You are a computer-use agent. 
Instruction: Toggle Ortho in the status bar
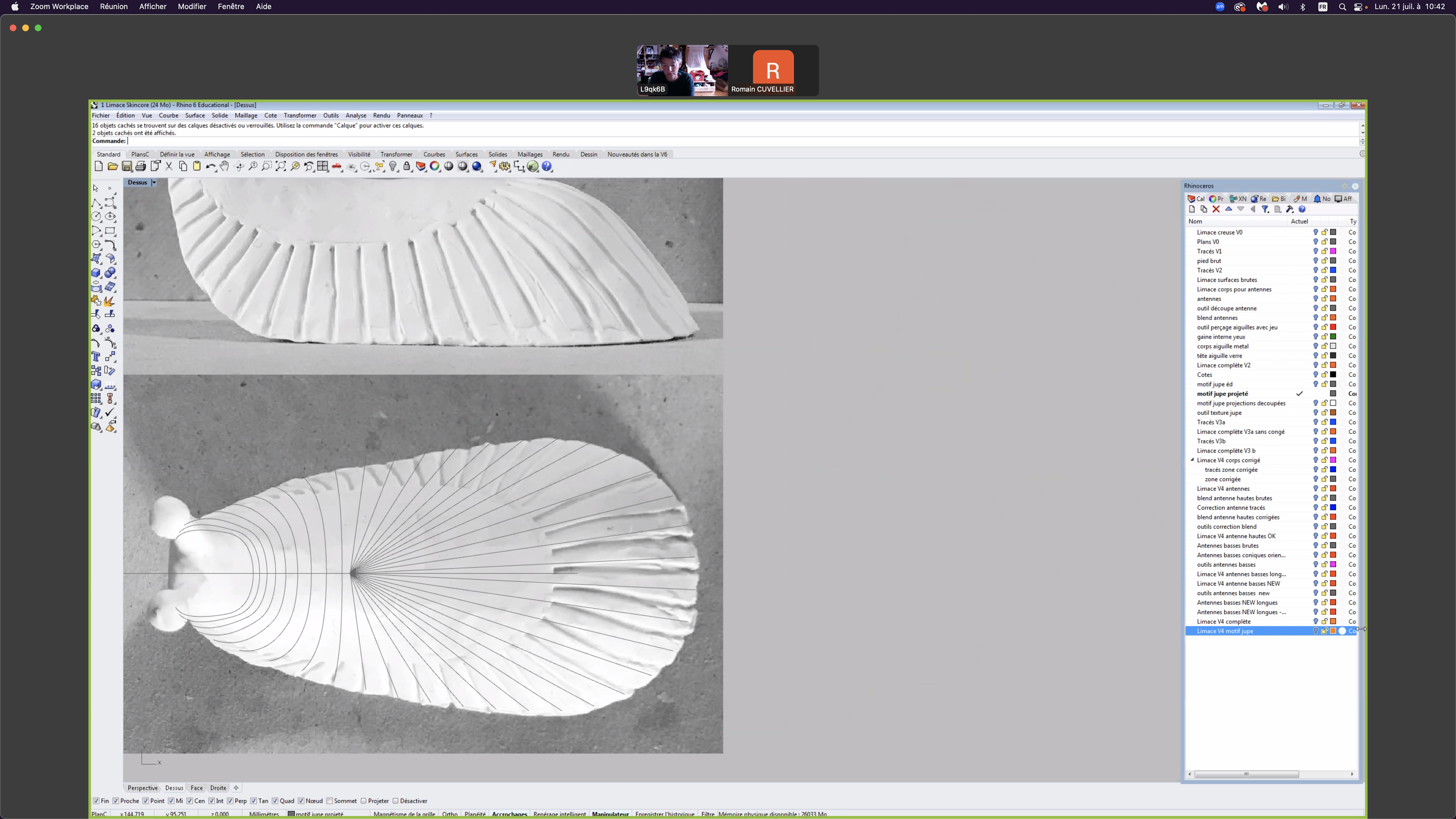click(x=450, y=814)
